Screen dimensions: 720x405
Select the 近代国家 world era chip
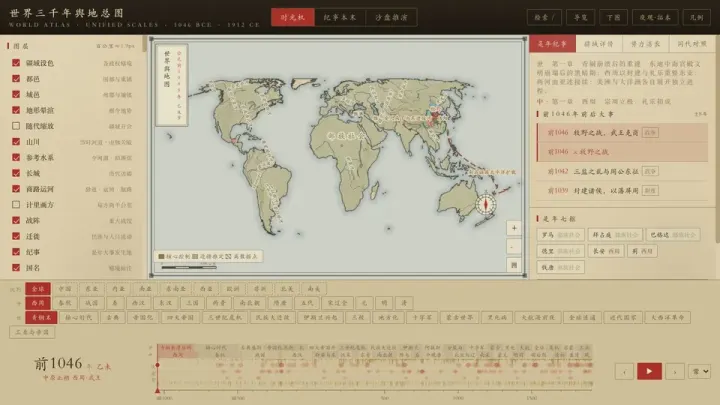pos(623,317)
